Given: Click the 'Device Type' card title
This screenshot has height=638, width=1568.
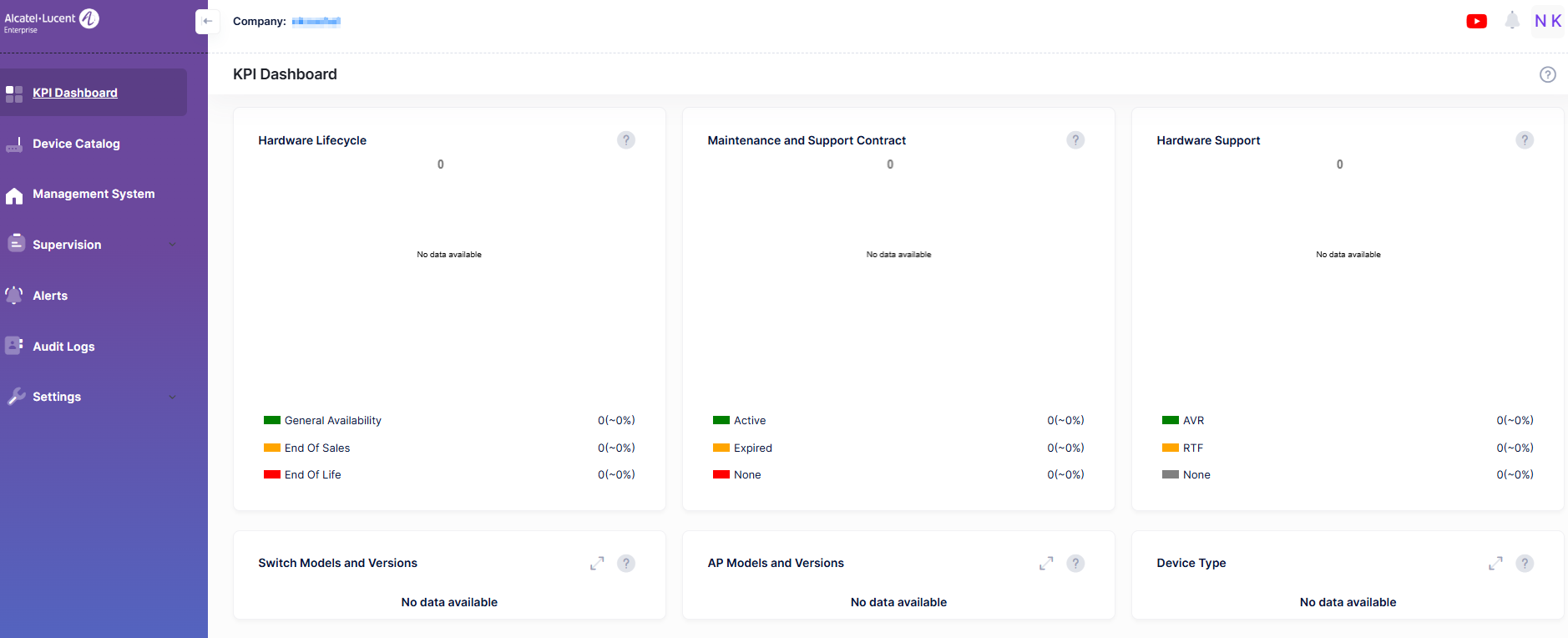Looking at the screenshot, I should click(1191, 563).
